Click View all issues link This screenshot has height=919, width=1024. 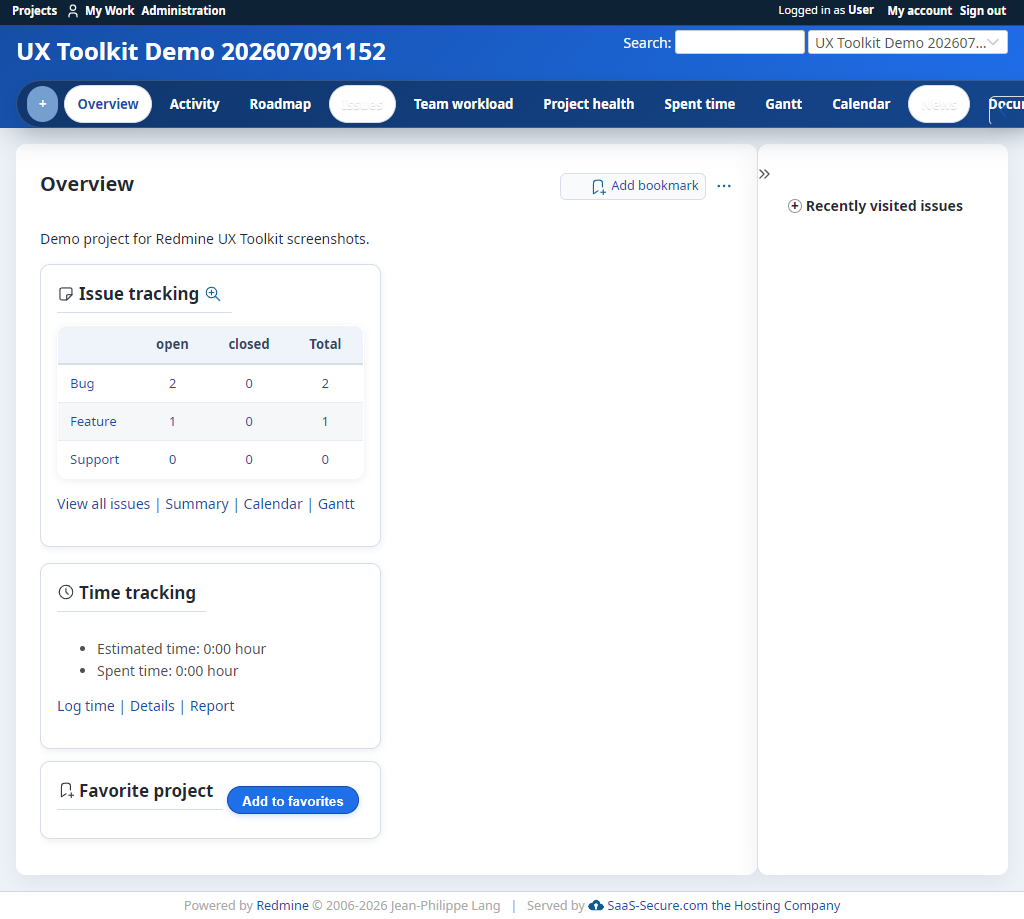103,504
